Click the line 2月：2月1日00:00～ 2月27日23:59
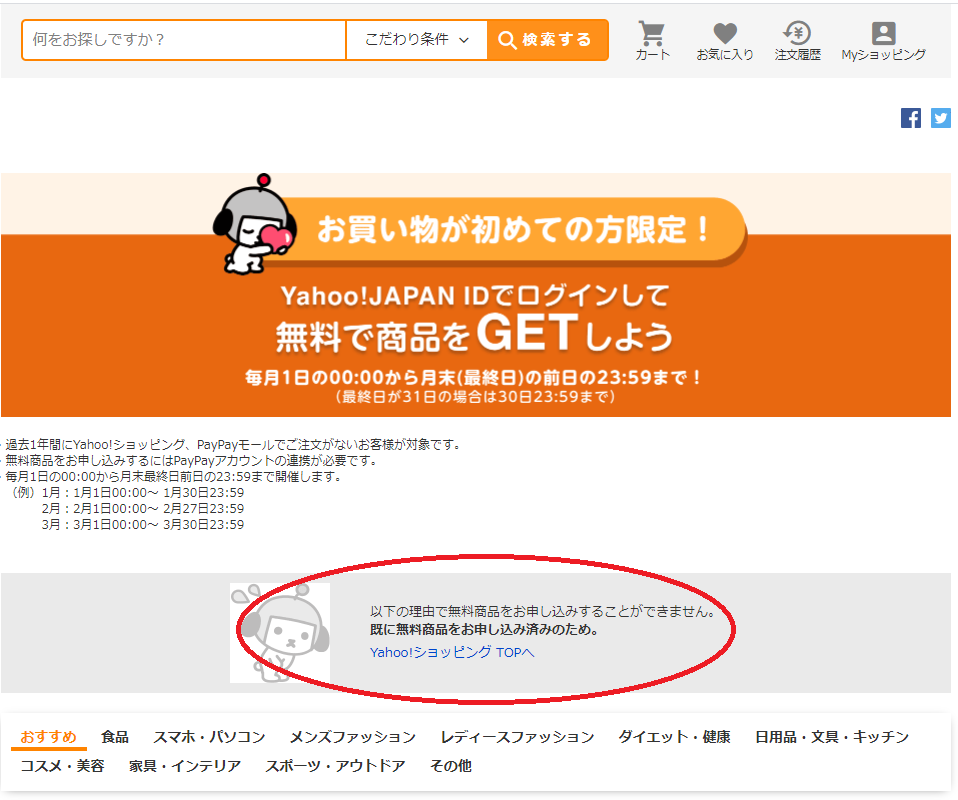 click(143, 508)
